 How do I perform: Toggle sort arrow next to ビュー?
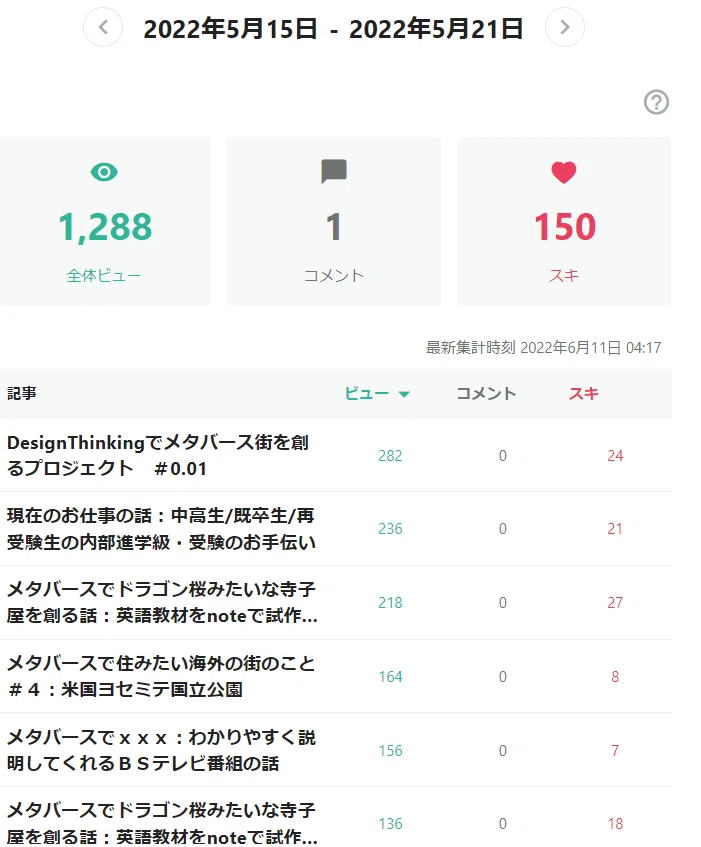pos(404,394)
